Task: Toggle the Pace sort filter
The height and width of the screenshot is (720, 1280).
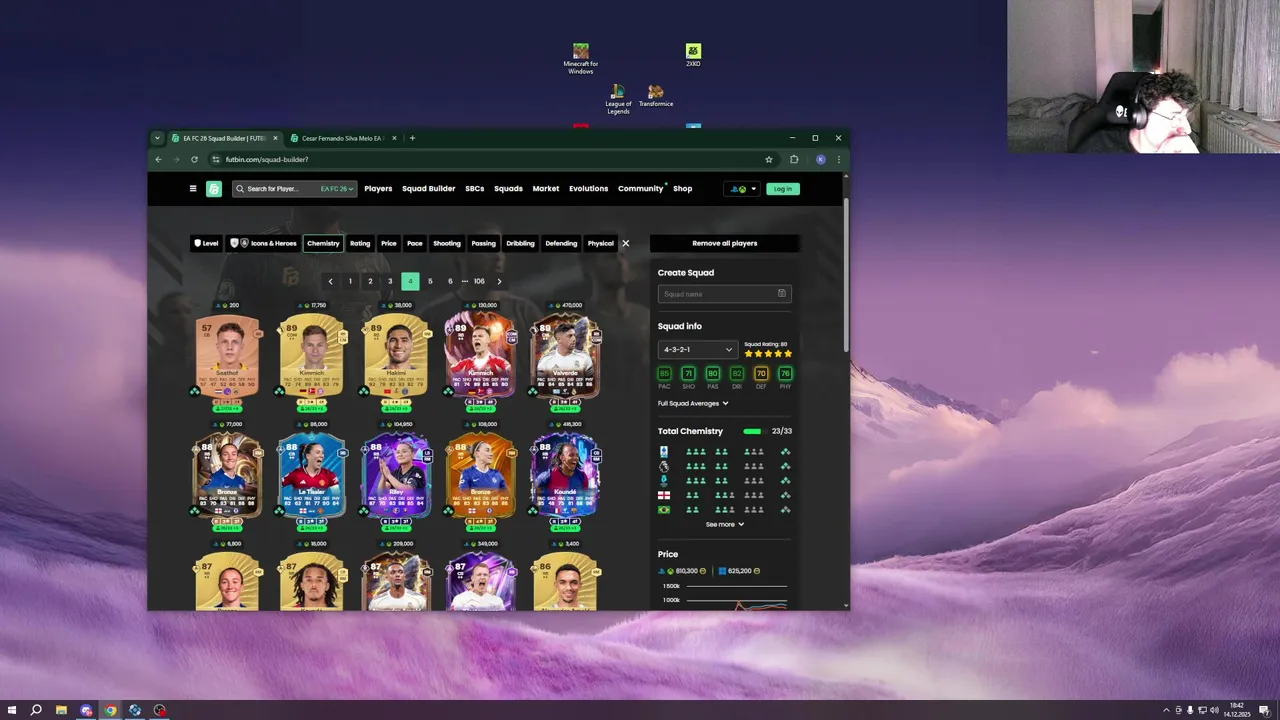Action: (415, 243)
